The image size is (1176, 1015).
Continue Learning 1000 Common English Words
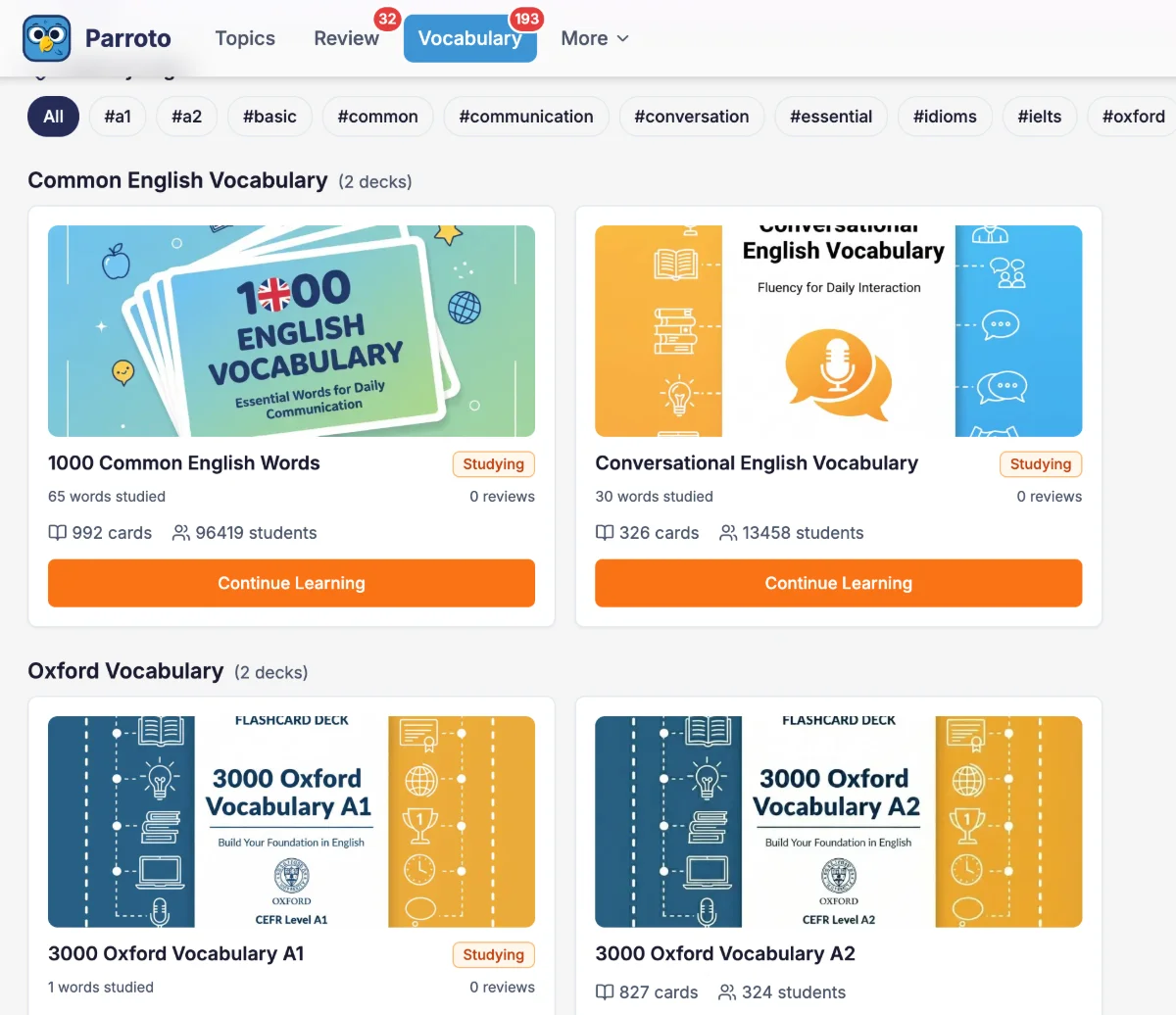pyautogui.click(x=291, y=583)
